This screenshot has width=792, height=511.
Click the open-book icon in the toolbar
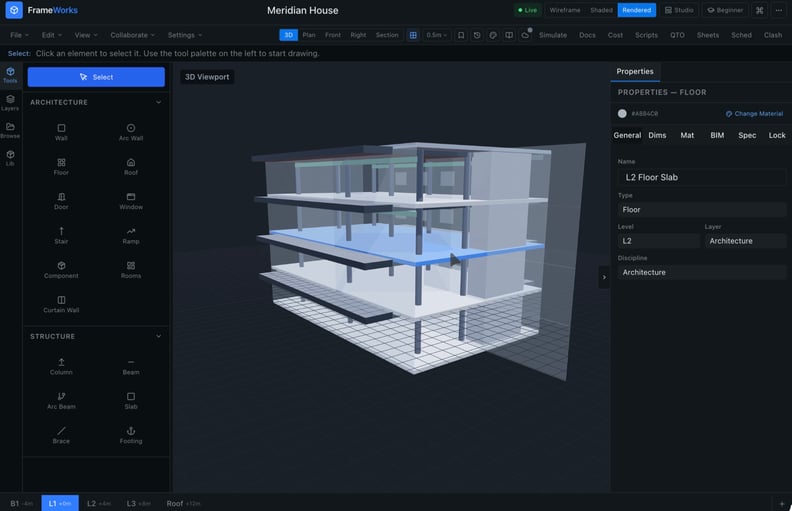pos(509,35)
